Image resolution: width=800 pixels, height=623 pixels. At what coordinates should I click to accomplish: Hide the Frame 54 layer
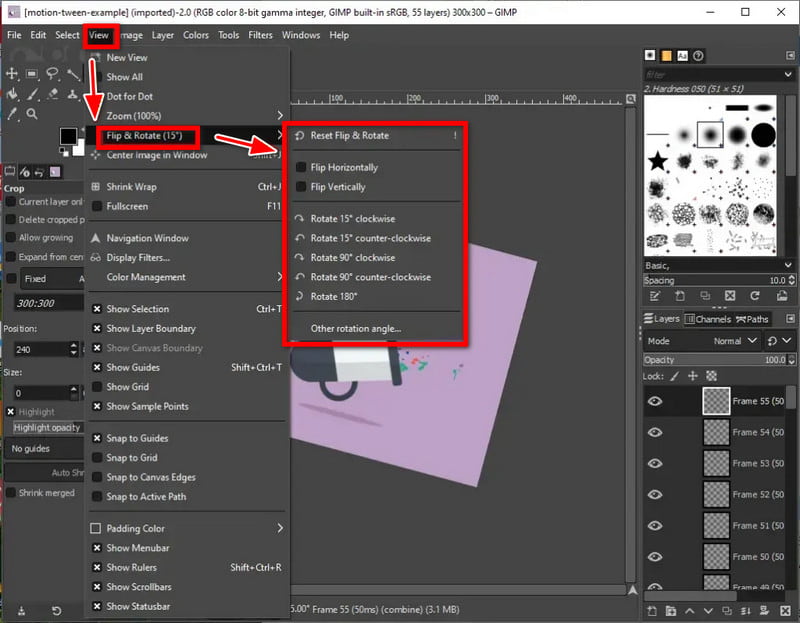pos(656,432)
